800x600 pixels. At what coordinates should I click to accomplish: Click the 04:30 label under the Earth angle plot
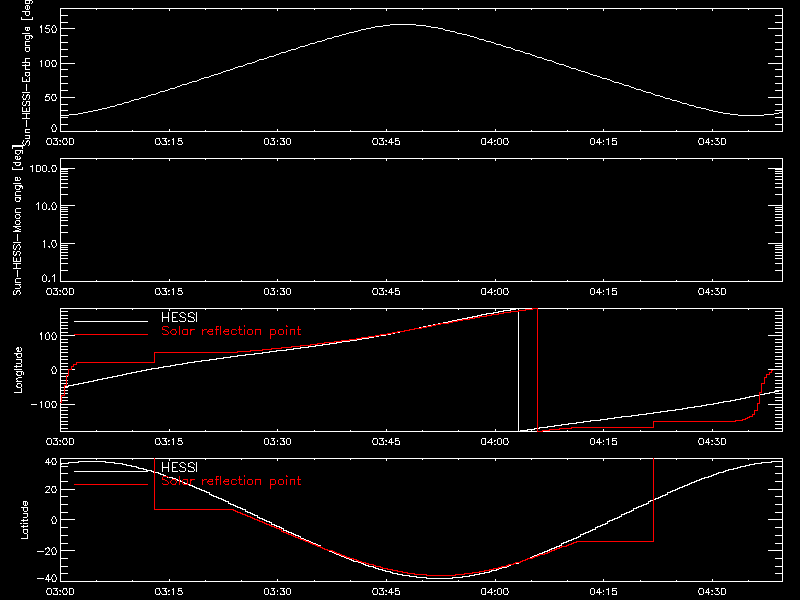point(712,142)
